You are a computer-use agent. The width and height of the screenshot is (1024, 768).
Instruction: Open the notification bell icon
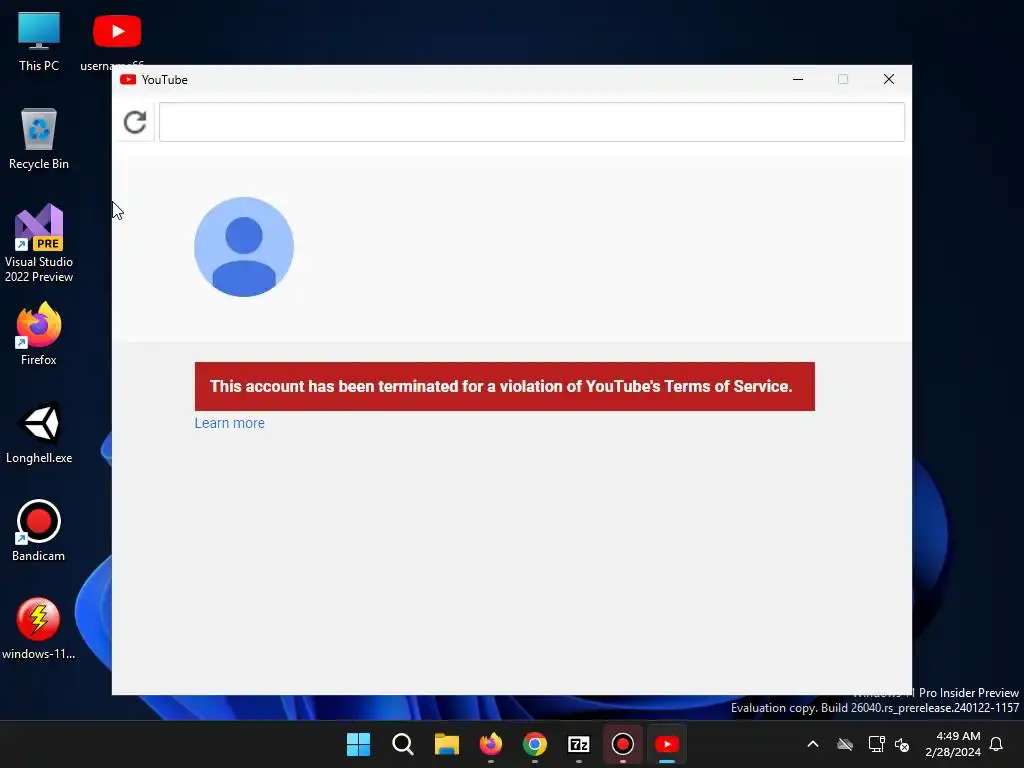997,744
